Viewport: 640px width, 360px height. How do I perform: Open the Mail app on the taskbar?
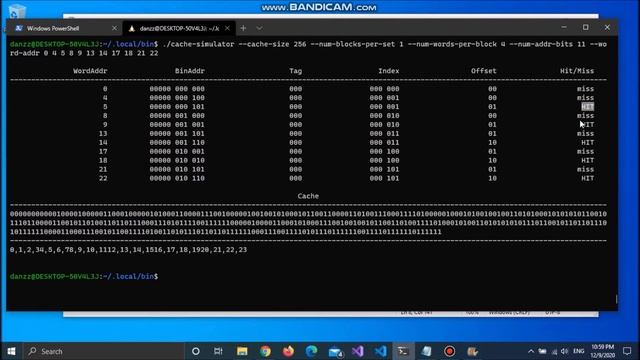335,351
